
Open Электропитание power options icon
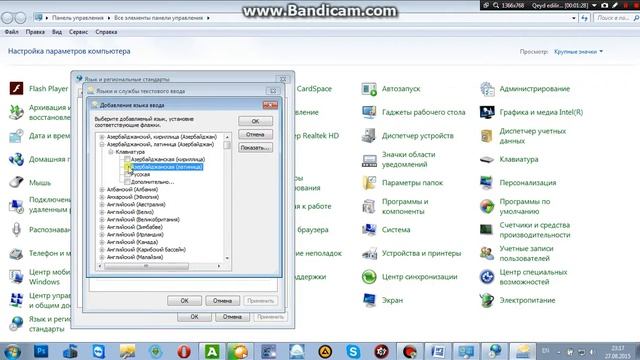click(x=517, y=300)
